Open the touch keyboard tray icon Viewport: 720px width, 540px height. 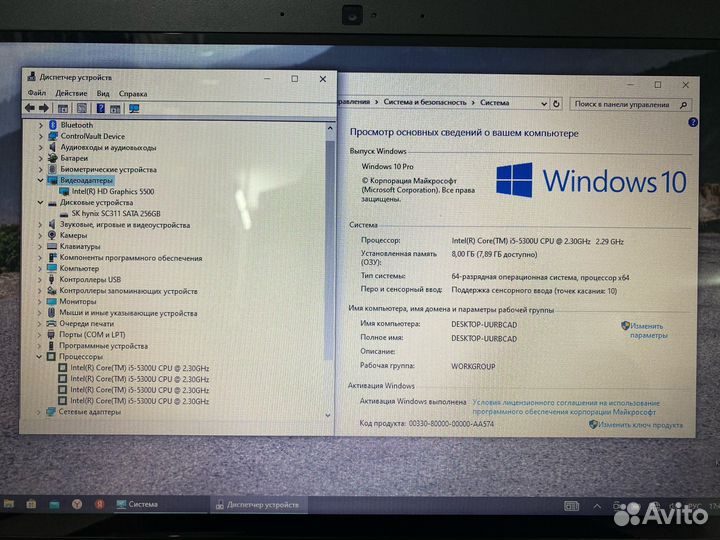click(x=571, y=506)
